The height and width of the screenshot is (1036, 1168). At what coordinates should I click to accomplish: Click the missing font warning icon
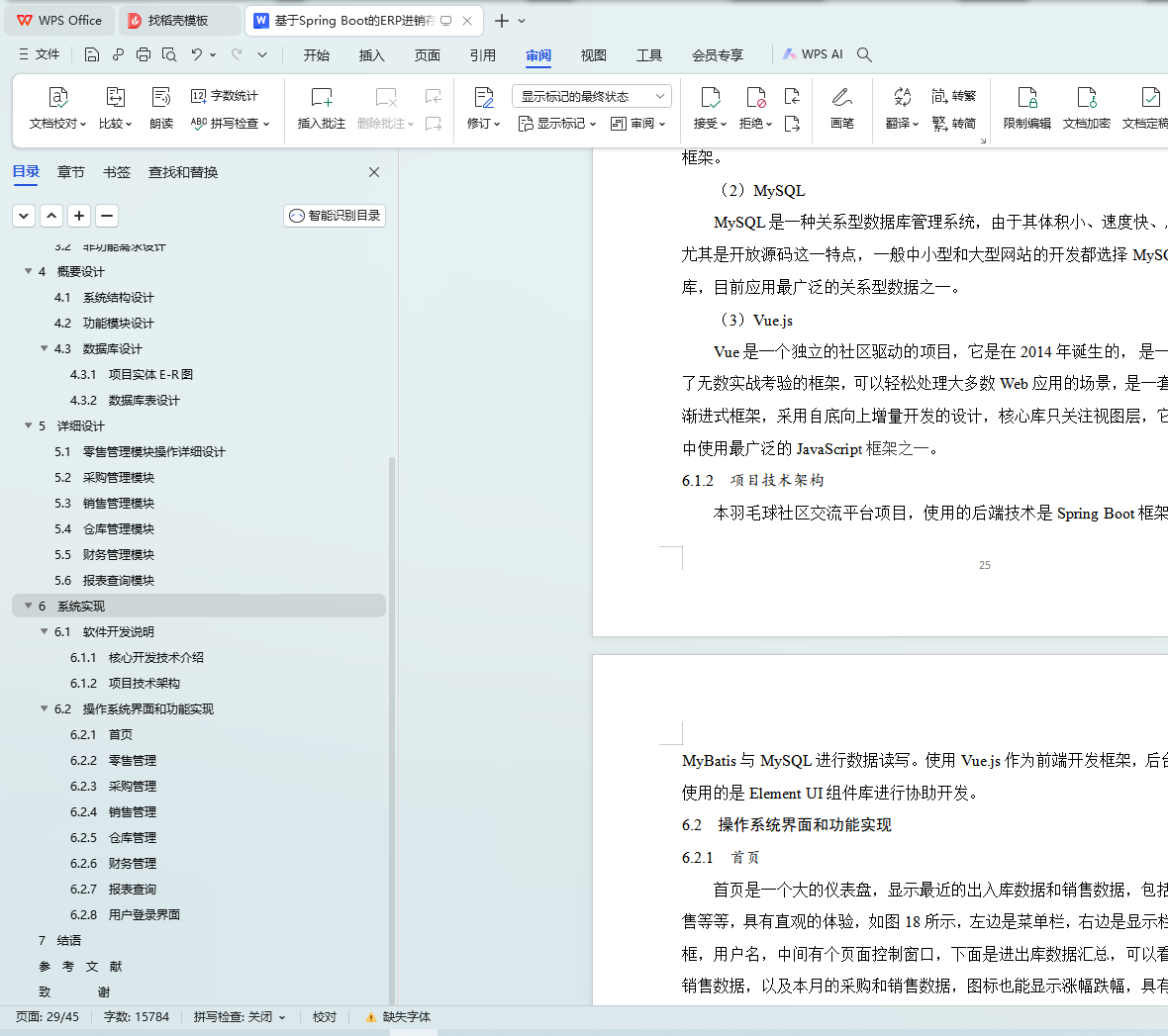370,1016
